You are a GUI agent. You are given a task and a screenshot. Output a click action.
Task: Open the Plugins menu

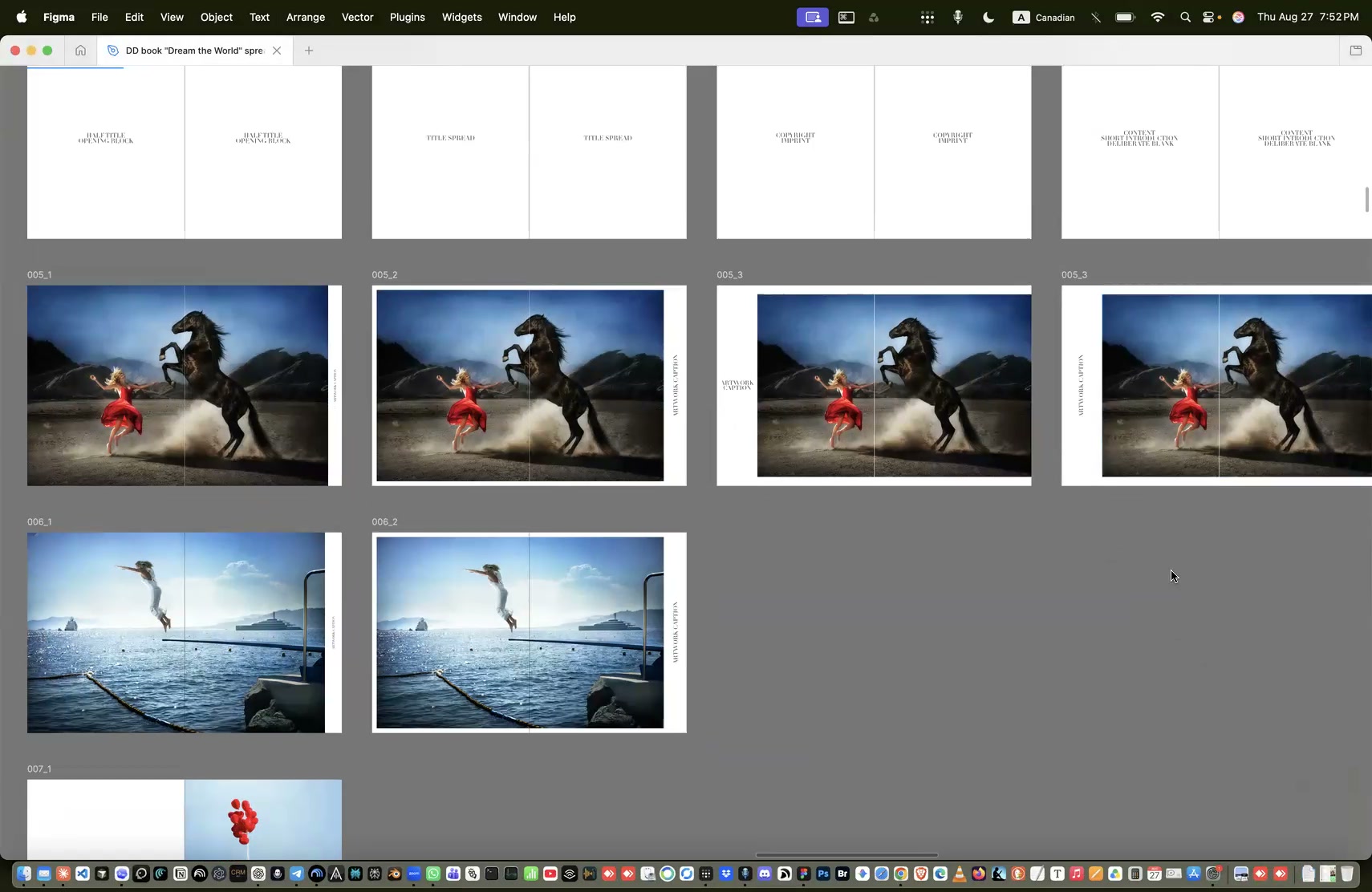click(x=408, y=17)
